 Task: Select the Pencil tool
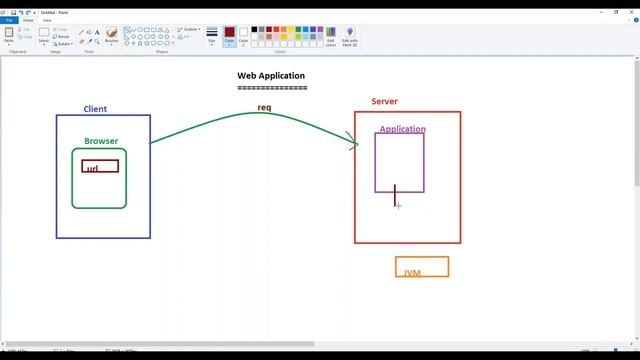82,32
